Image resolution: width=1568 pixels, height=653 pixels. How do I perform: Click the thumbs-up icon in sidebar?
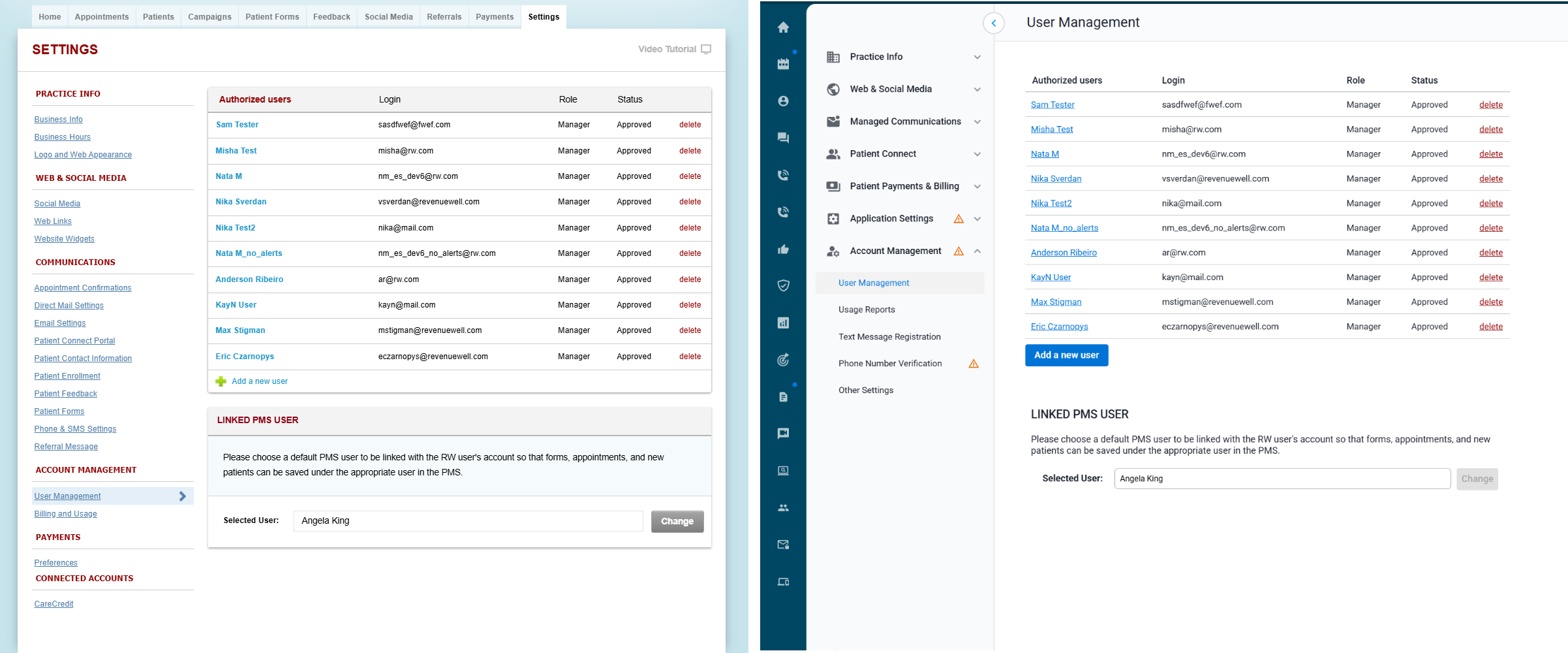pyautogui.click(x=783, y=249)
